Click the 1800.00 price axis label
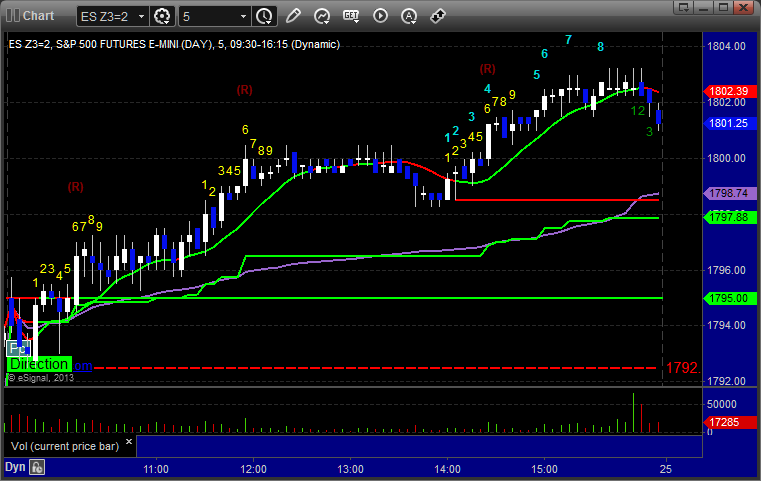This screenshot has height=481, width=761. tap(727, 158)
